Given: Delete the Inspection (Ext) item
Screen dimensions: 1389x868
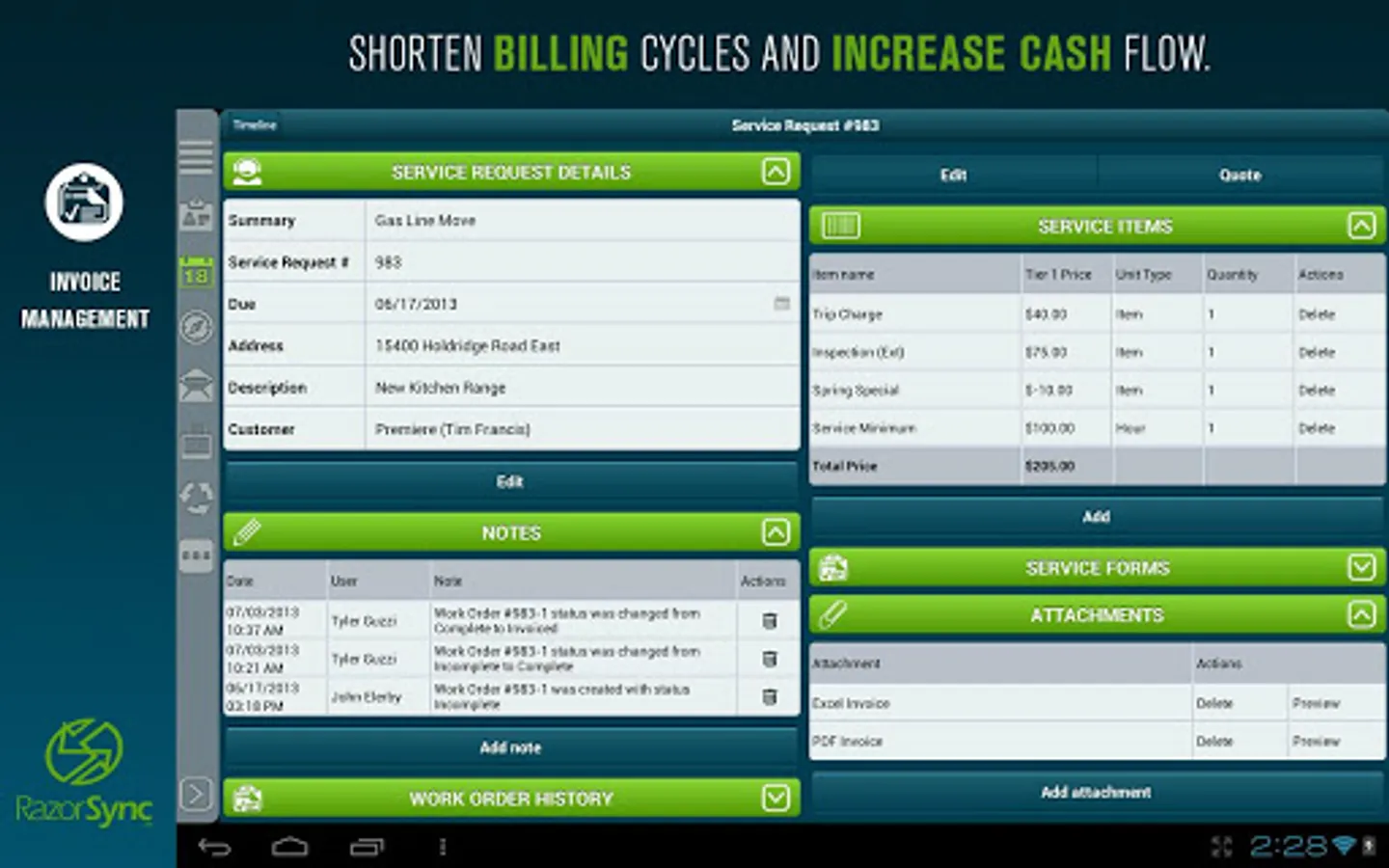Looking at the screenshot, I should [x=1317, y=352].
